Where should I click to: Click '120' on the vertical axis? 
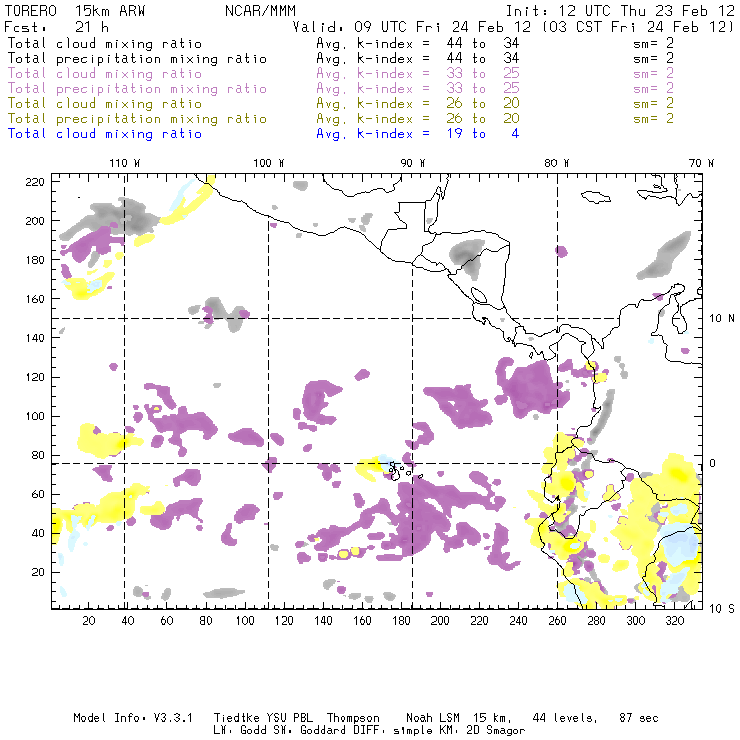34,377
